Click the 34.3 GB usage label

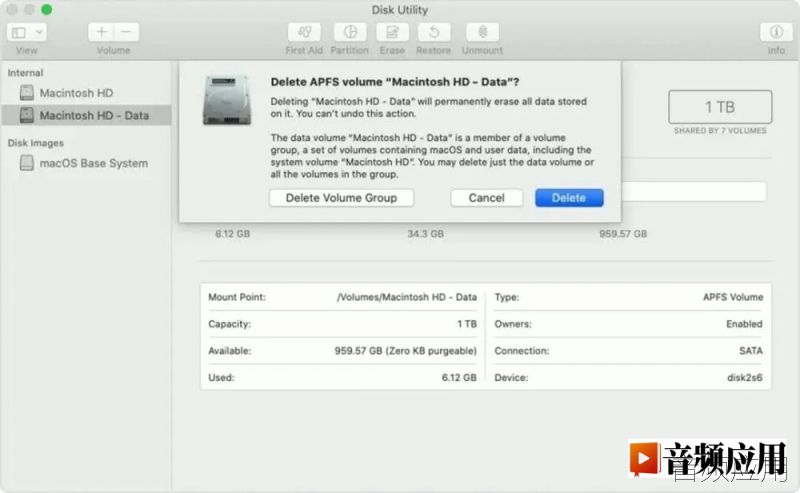pos(426,234)
